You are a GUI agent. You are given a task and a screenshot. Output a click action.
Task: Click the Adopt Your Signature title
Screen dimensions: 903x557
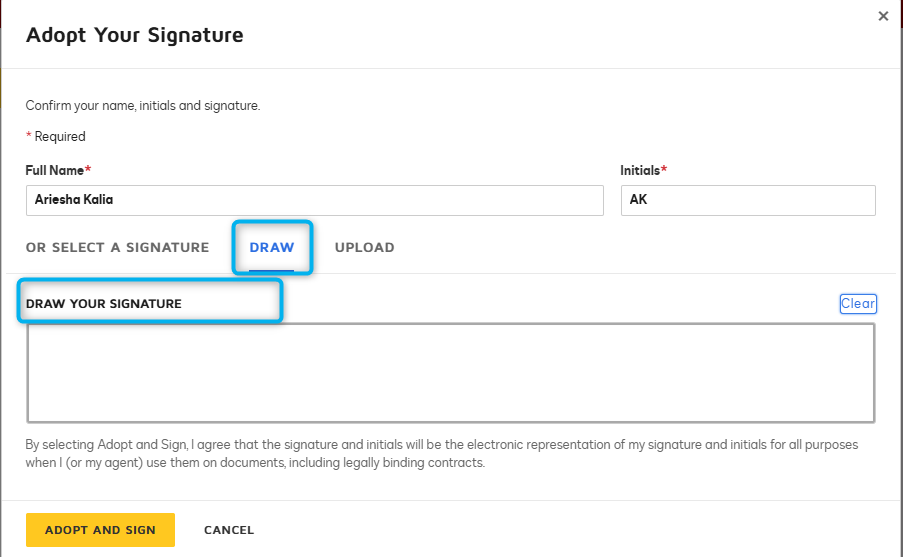135,35
